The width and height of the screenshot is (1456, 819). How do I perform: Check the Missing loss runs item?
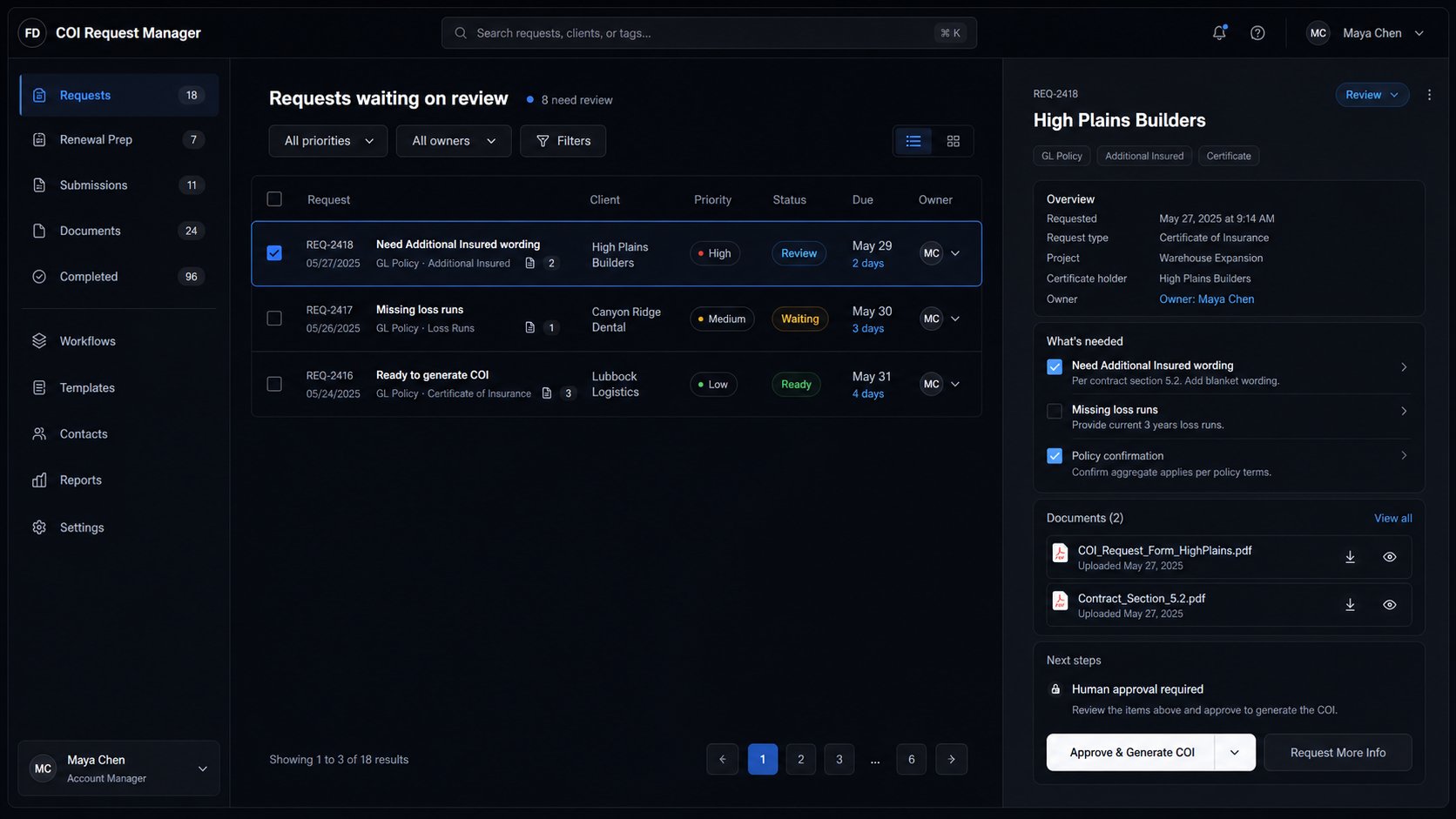[x=1055, y=411]
